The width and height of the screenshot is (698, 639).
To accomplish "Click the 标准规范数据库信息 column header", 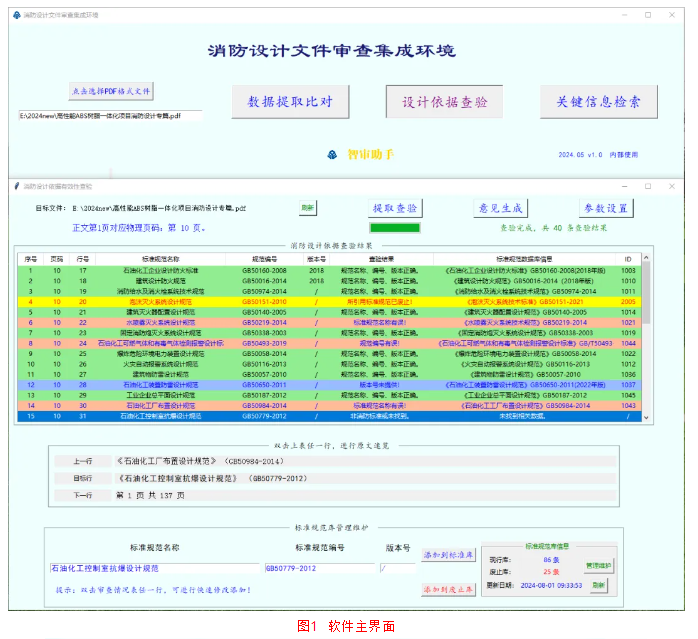I will (524, 259).
